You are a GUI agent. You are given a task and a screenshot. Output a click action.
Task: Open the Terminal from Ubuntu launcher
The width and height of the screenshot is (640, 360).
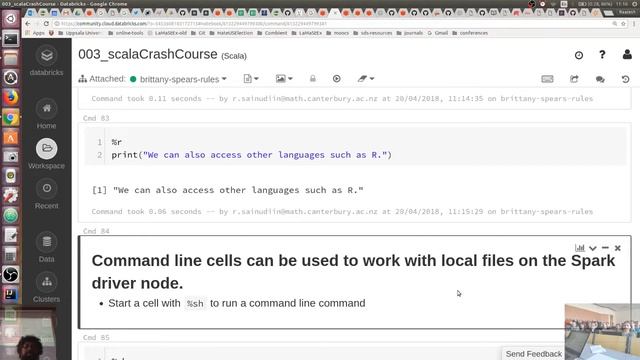coord(11,39)
